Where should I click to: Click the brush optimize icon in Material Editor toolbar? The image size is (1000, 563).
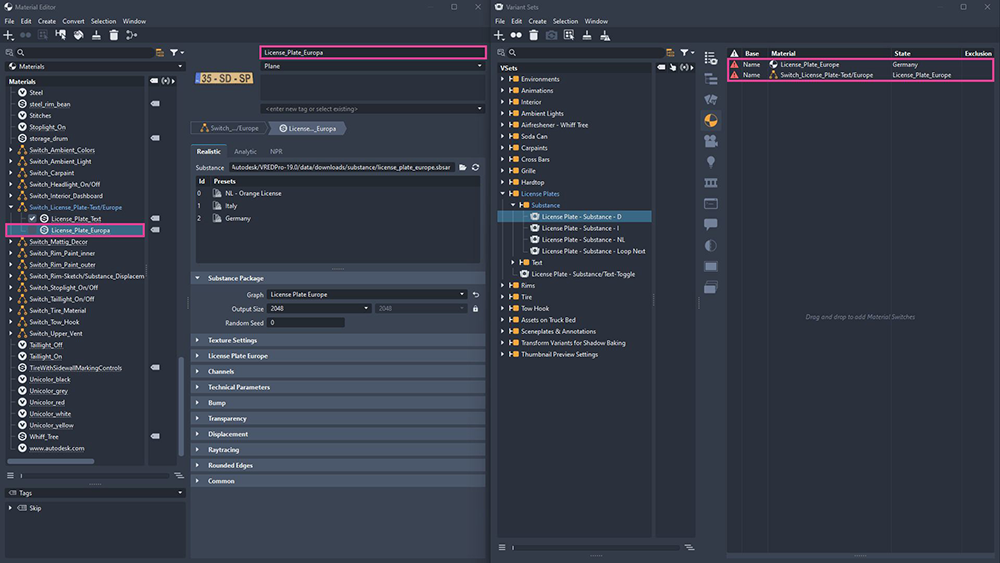coord(96,35)
